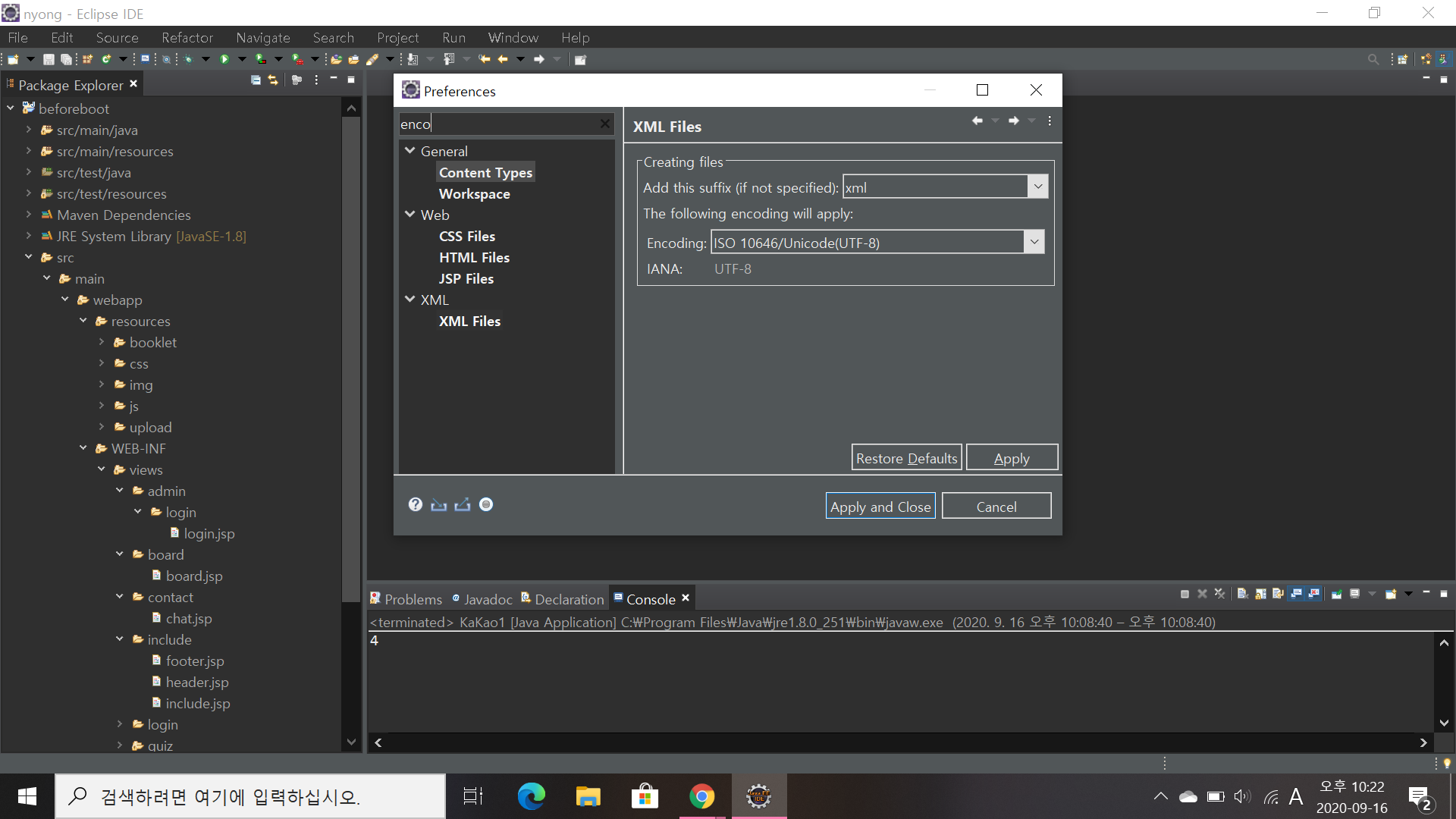1456x819 pixels.
Task: Open the Encoding dropdown
Action: click(x=1034, y=243)
